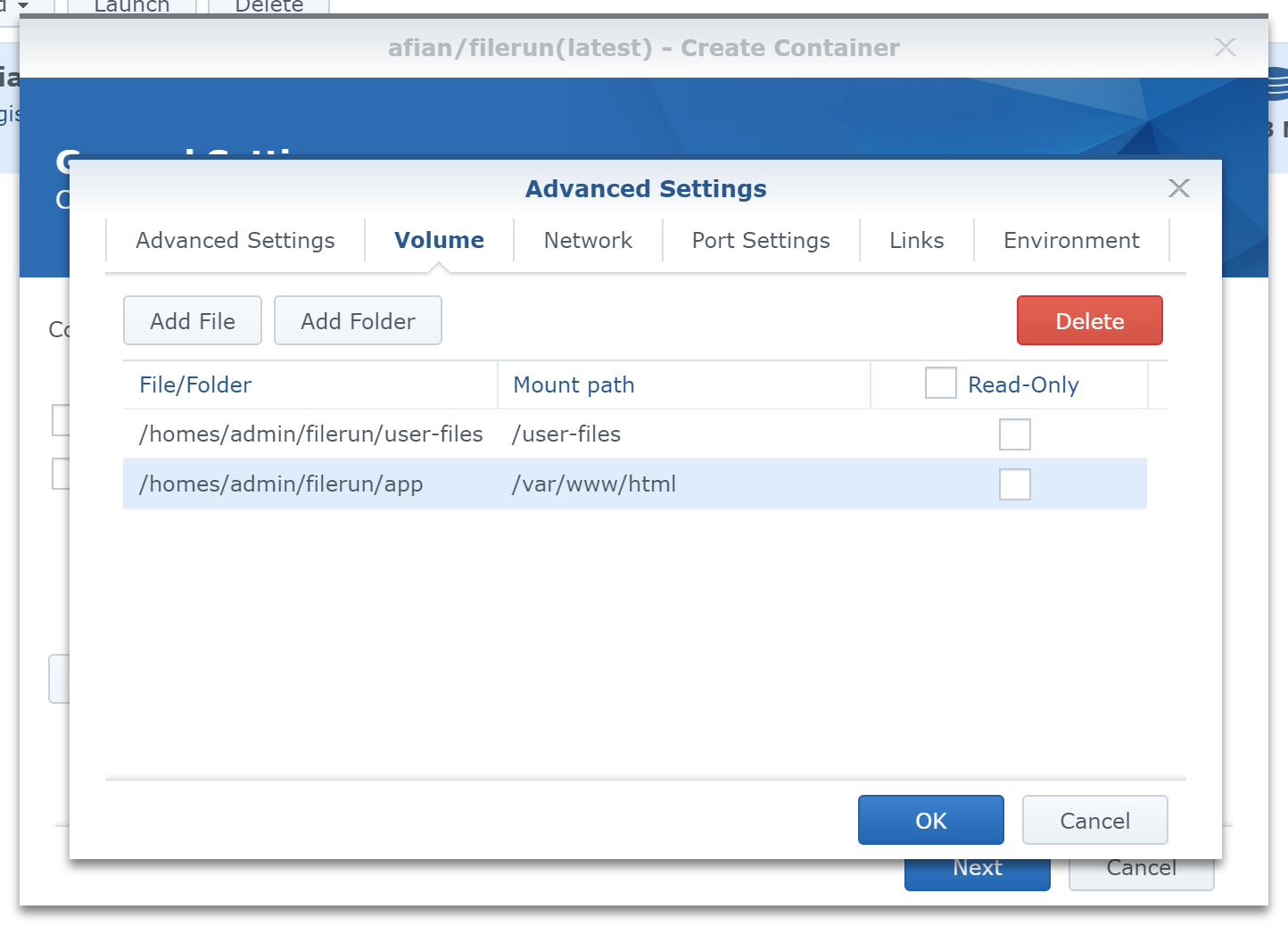
Task: Open the Network tab
Action: click(588, 241)
